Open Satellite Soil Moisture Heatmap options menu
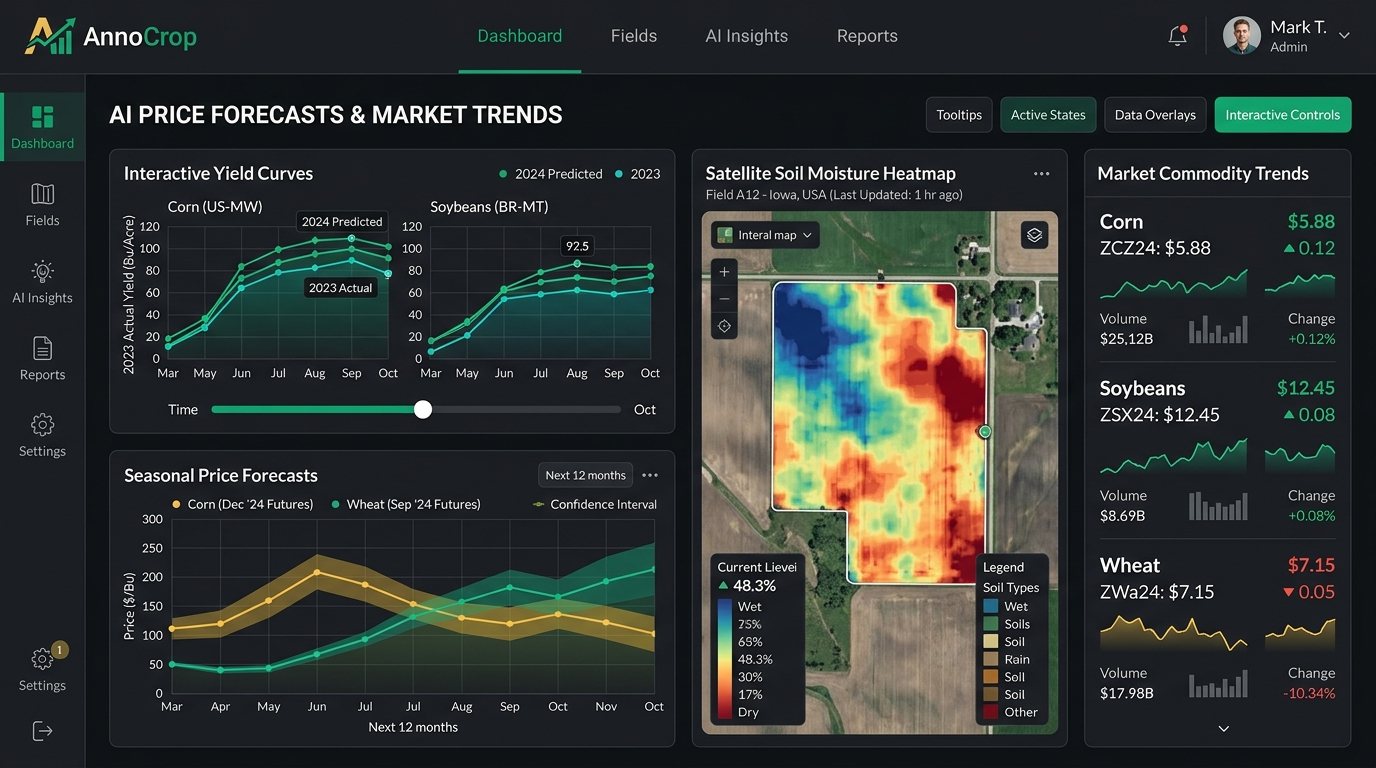This screenshot has height=768, width=1376. coord(1042,174)
